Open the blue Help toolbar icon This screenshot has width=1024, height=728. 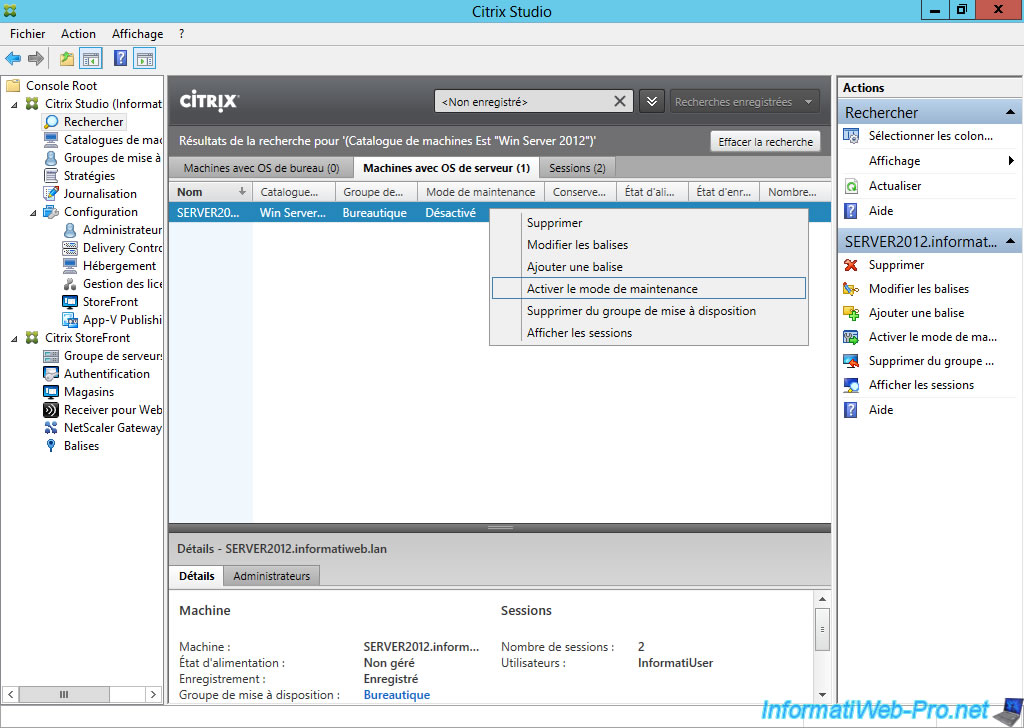121,59
